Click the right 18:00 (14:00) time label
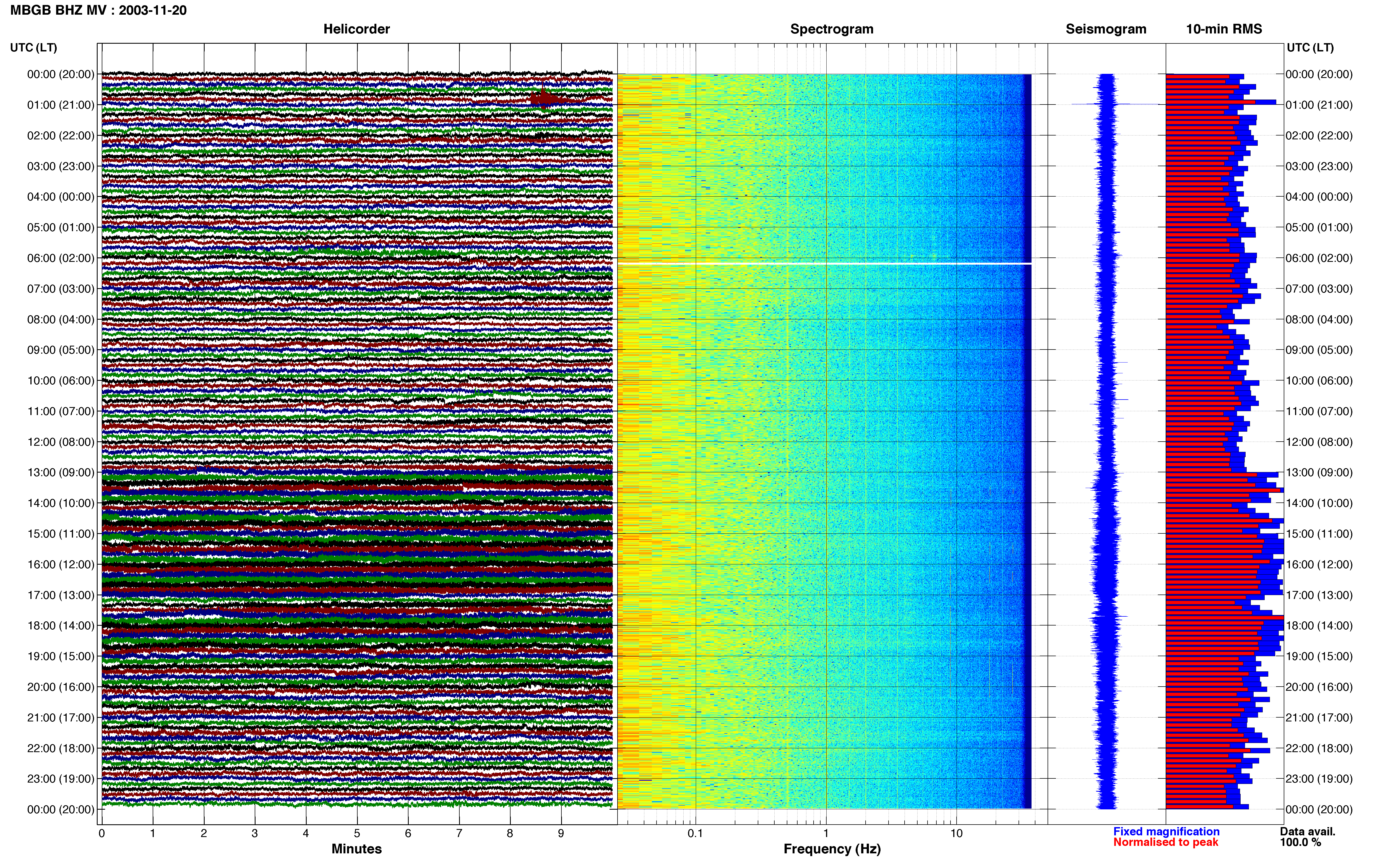Image resolution: width=1388 pixels, height=868 pixels. (1319, 626)
